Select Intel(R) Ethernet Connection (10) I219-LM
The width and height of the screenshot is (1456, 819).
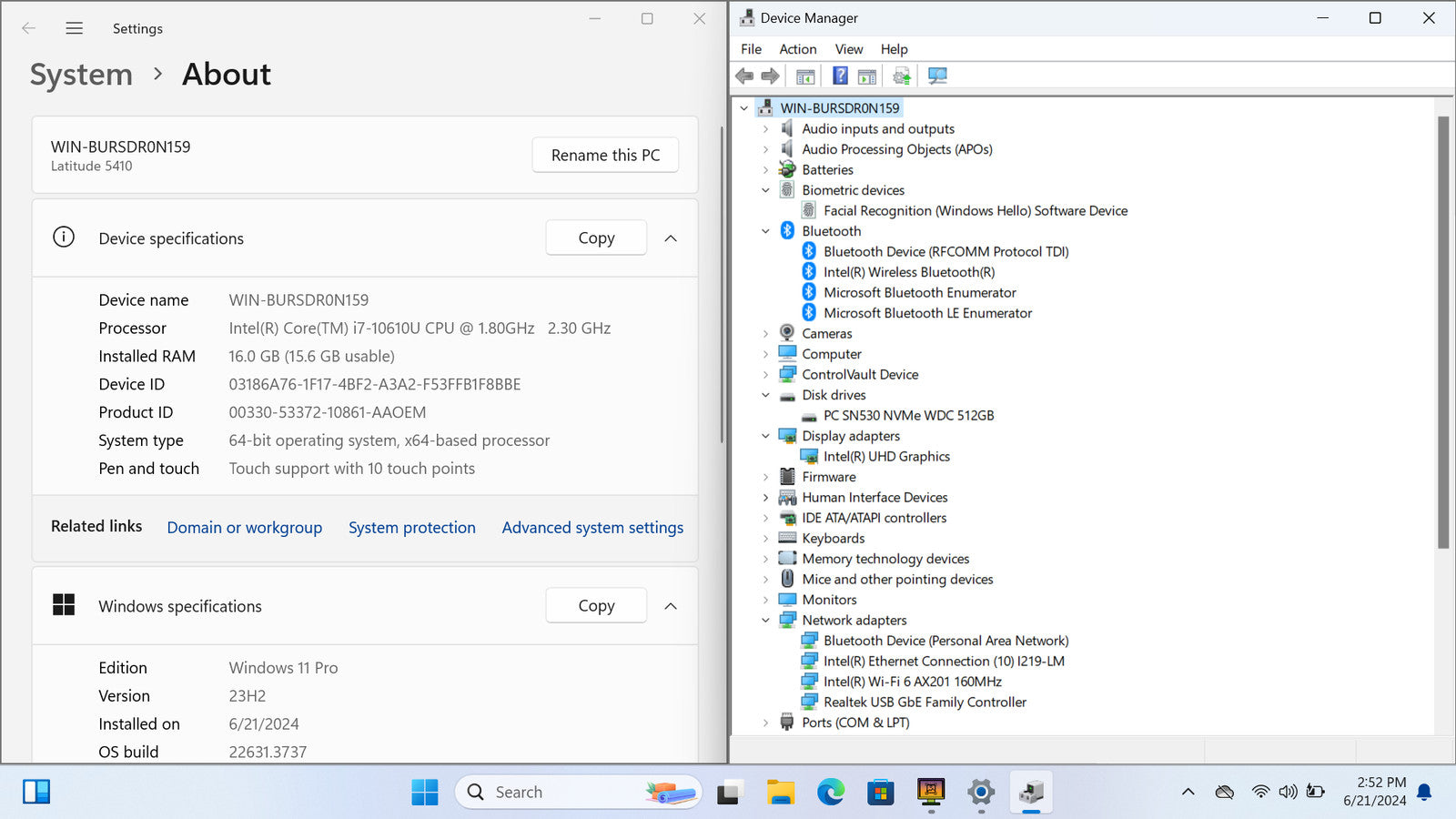(944, 662)
